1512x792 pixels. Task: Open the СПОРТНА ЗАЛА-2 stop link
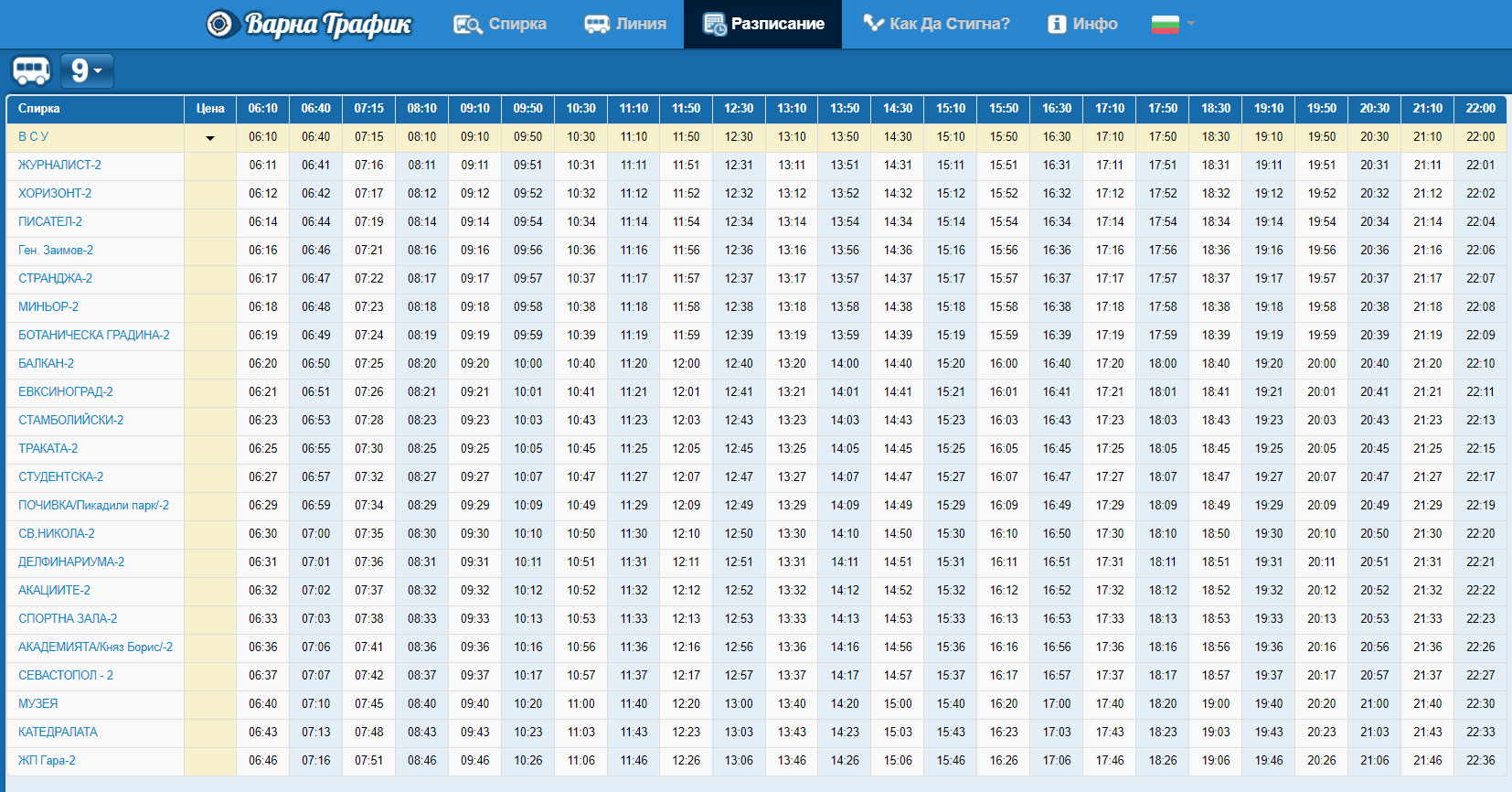68,618
